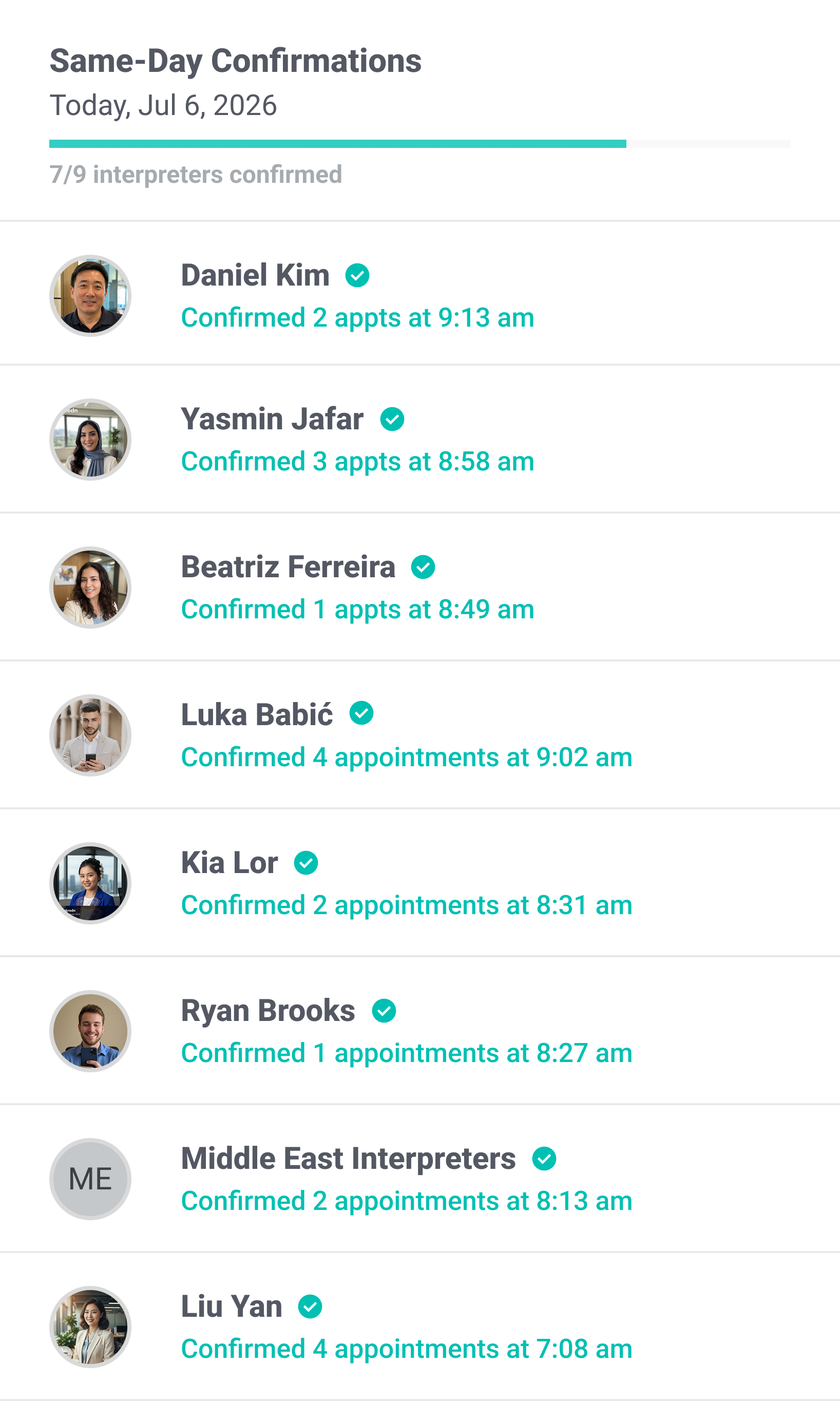
Task: Click Beatriz Ferreira's name text
Action: click(x=288, y=567)
